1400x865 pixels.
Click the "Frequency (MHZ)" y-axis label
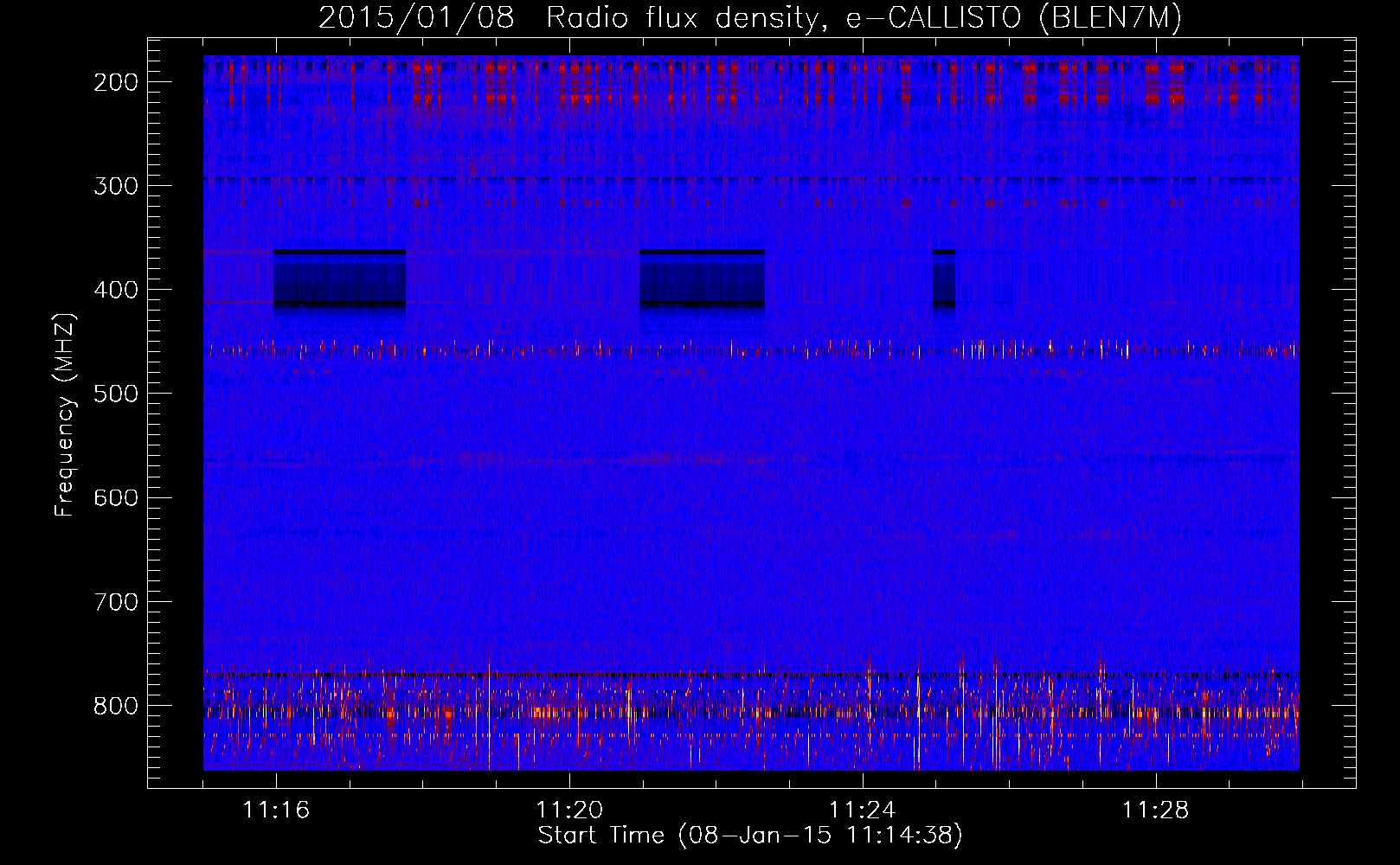pos(65,415)
